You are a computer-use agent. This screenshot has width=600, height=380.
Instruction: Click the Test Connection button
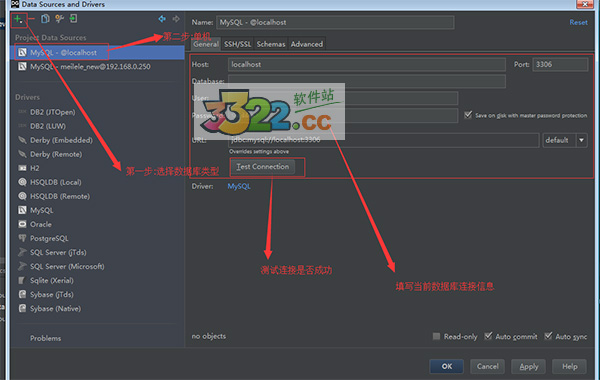[263, 167]
